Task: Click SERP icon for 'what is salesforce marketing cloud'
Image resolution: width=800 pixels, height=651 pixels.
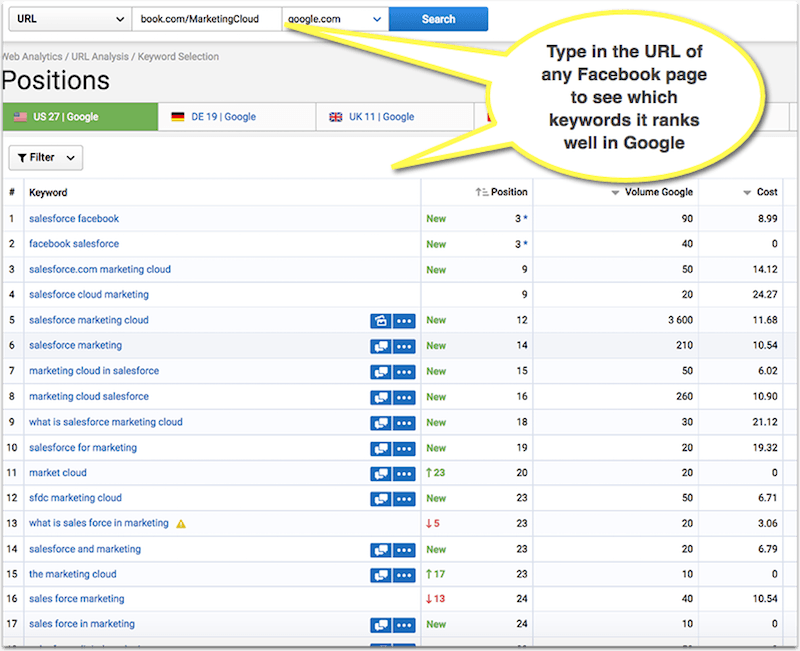Action: (381, 423)
